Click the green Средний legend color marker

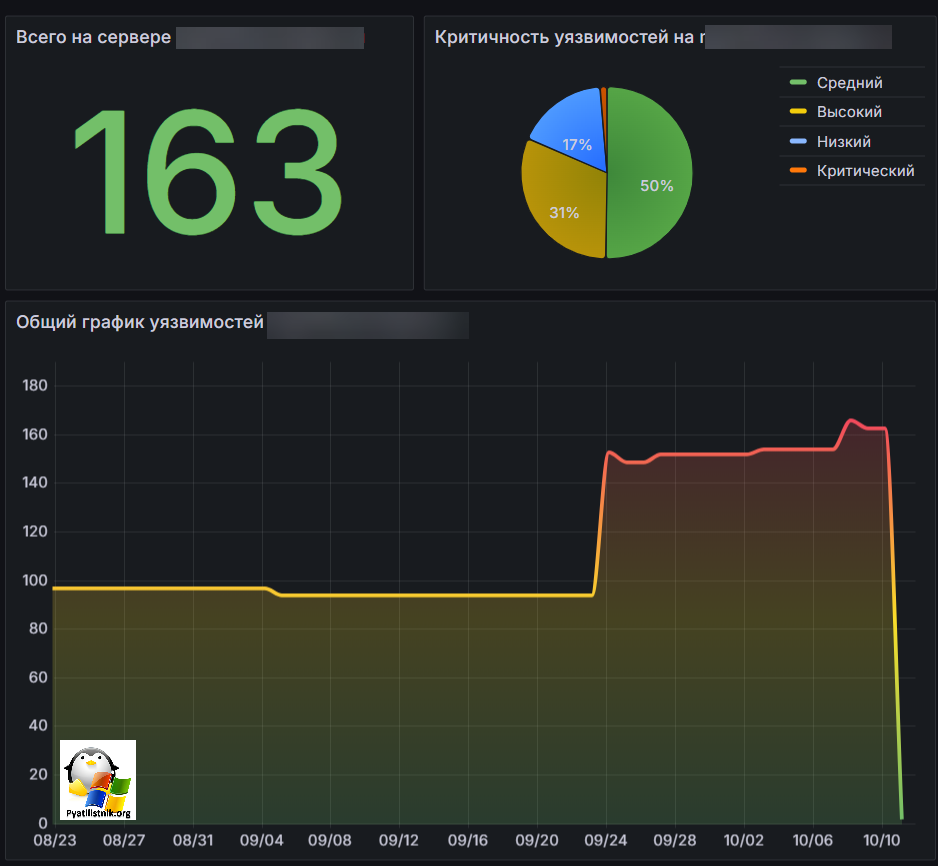point(797,83)
